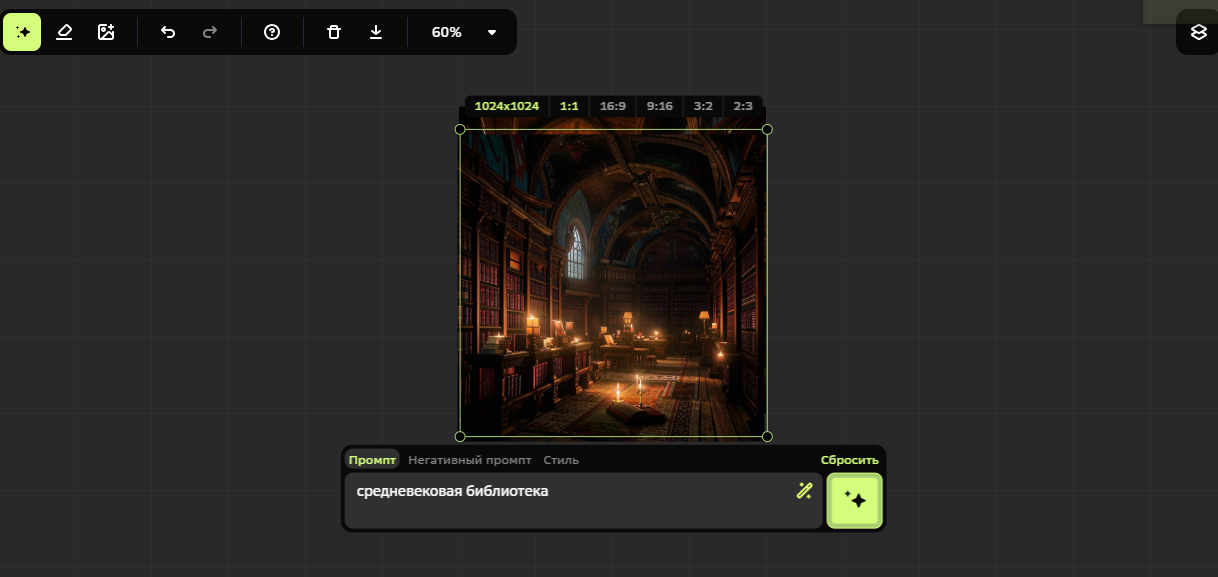The image size is (1218, 577).
Task: Switch to the Промпт tab
Action: click(x=372, y=460)
